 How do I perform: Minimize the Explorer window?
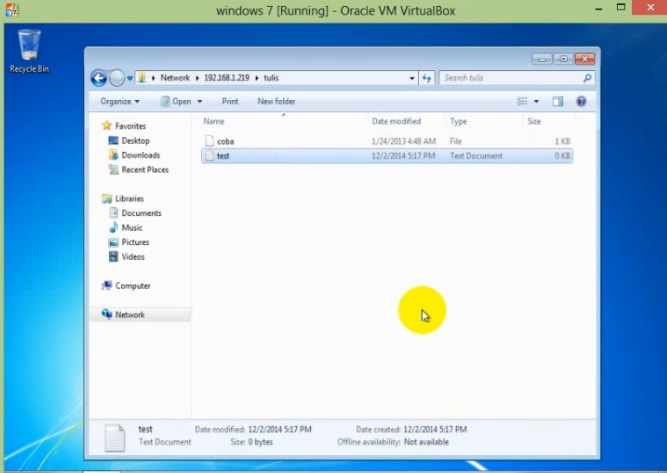tap(542, 59)
